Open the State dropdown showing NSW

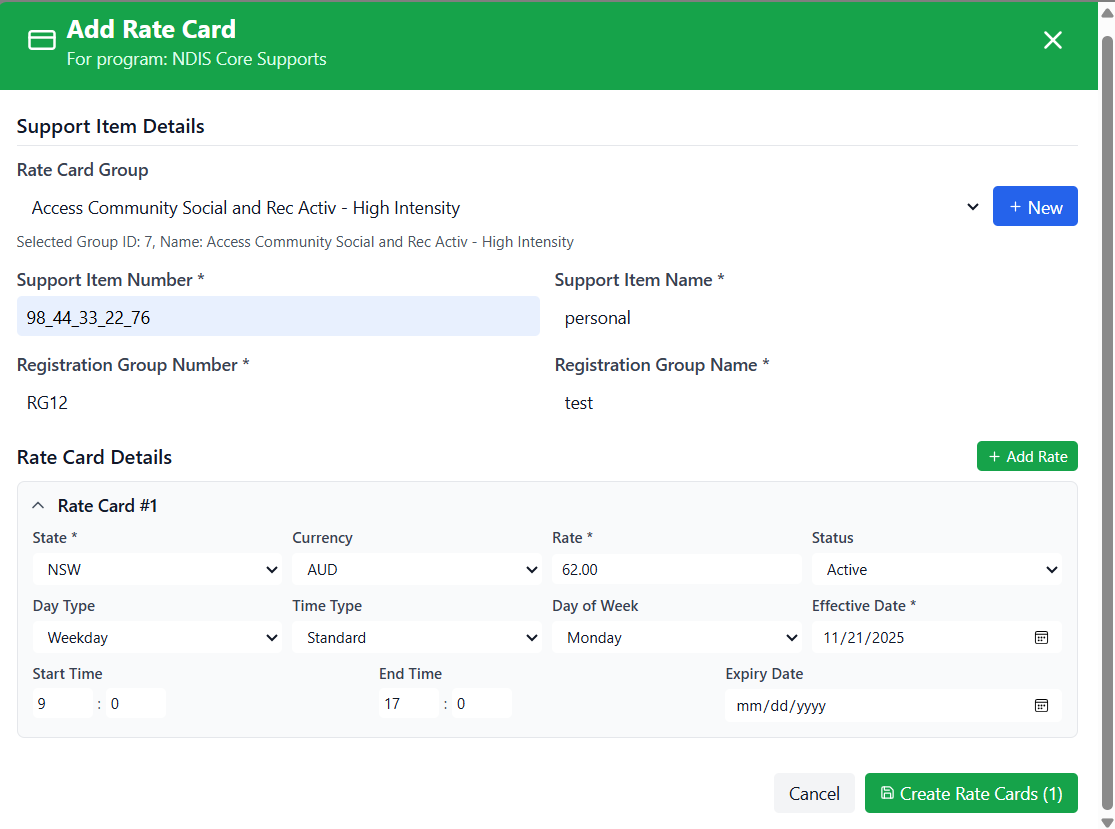(x=156, y=570)
